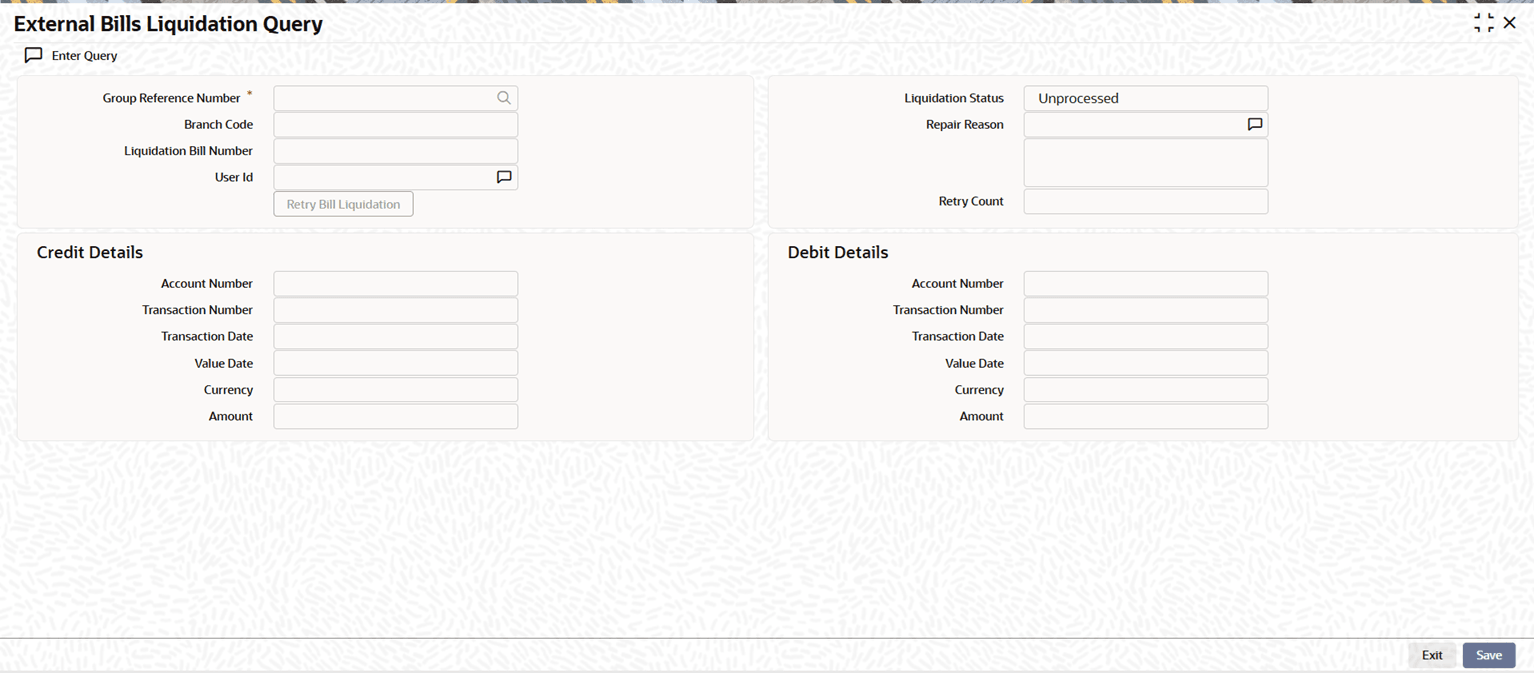This screenshot has height=673, width=1534.
Task: Click the Liquidation Status label
Action: tap(954, 98)
